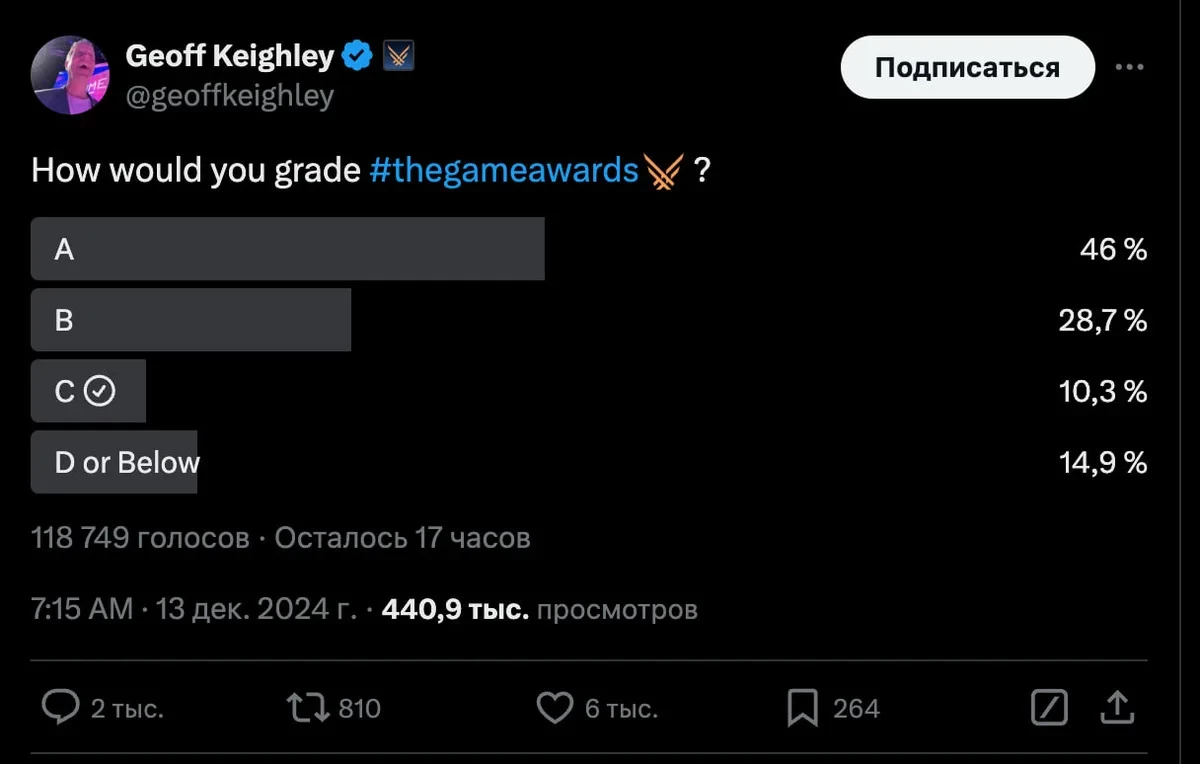
Task: Click the @geoffkeighley handle
Action: point(229,96)
